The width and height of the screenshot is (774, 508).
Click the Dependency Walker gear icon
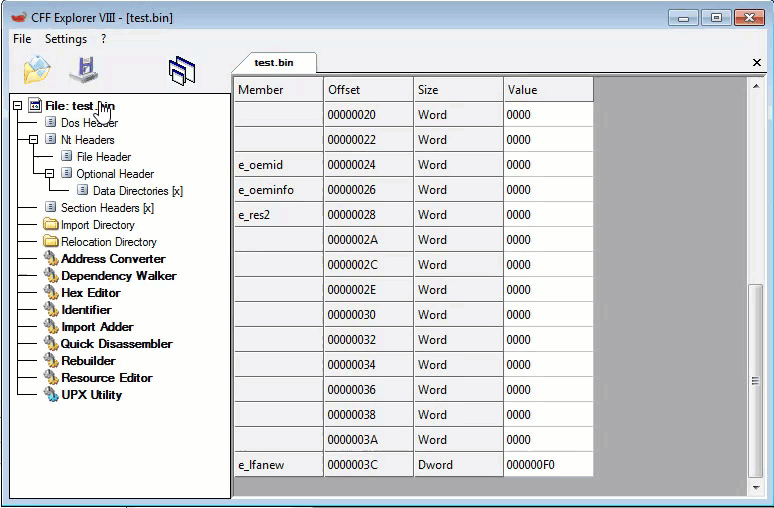coord(51,275)
